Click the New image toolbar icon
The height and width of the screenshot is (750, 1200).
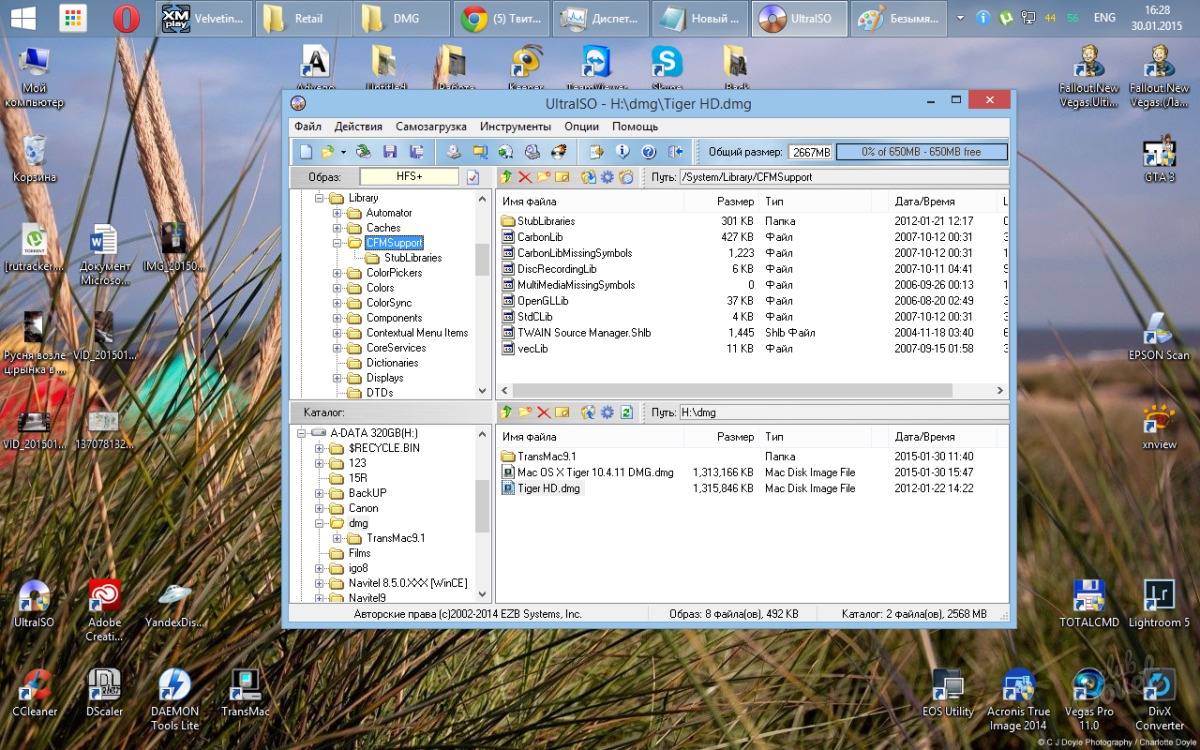point(306,152)
